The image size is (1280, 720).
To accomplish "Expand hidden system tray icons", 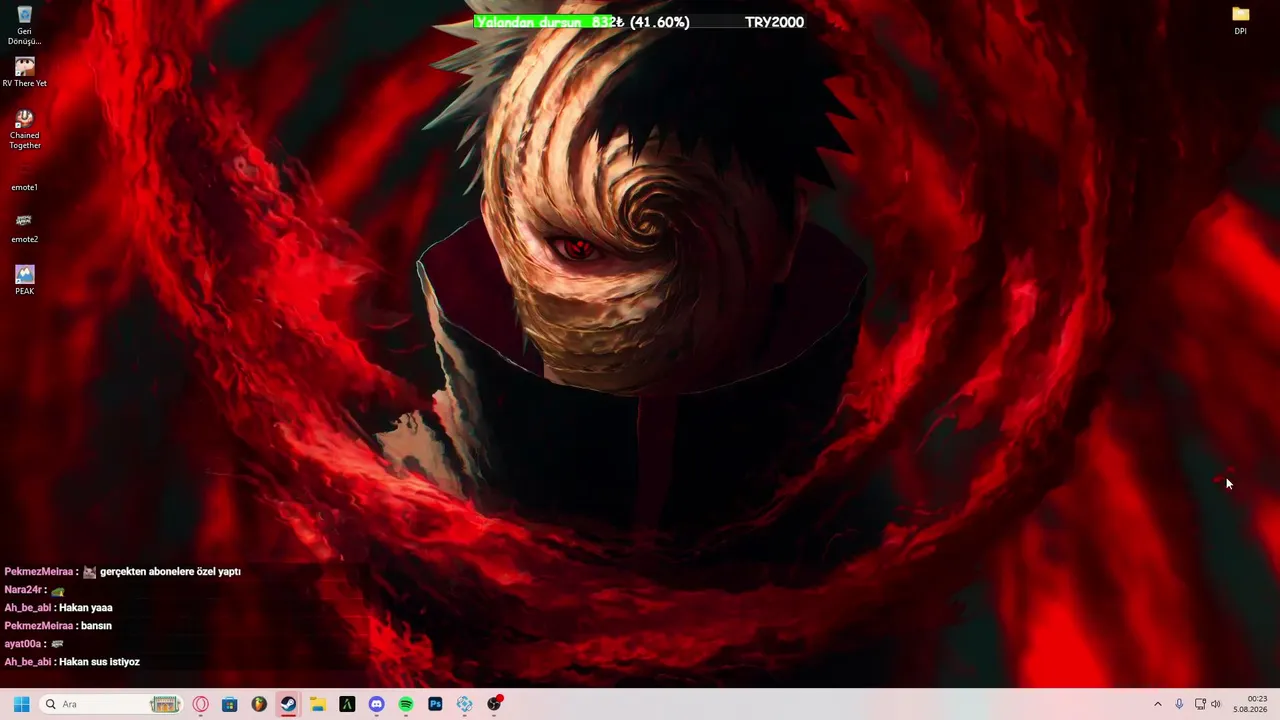I will 1158,704.
